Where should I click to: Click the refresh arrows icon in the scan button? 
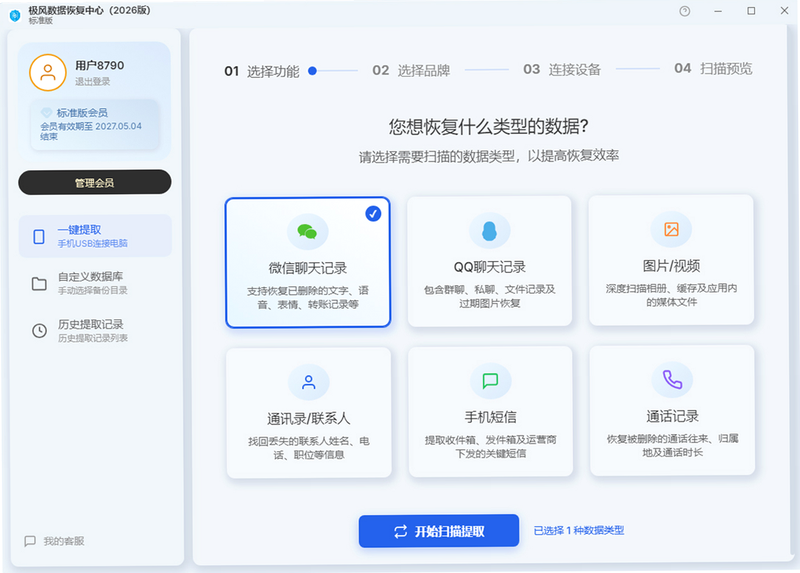tap(401, 532)
